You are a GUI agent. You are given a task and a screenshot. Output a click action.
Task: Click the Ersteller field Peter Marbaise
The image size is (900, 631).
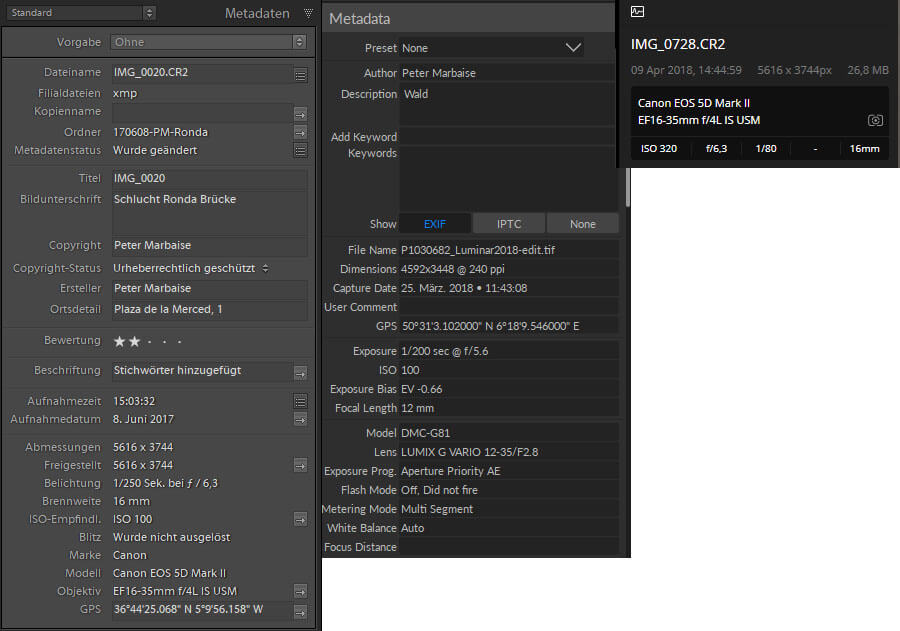pos(210,288)
